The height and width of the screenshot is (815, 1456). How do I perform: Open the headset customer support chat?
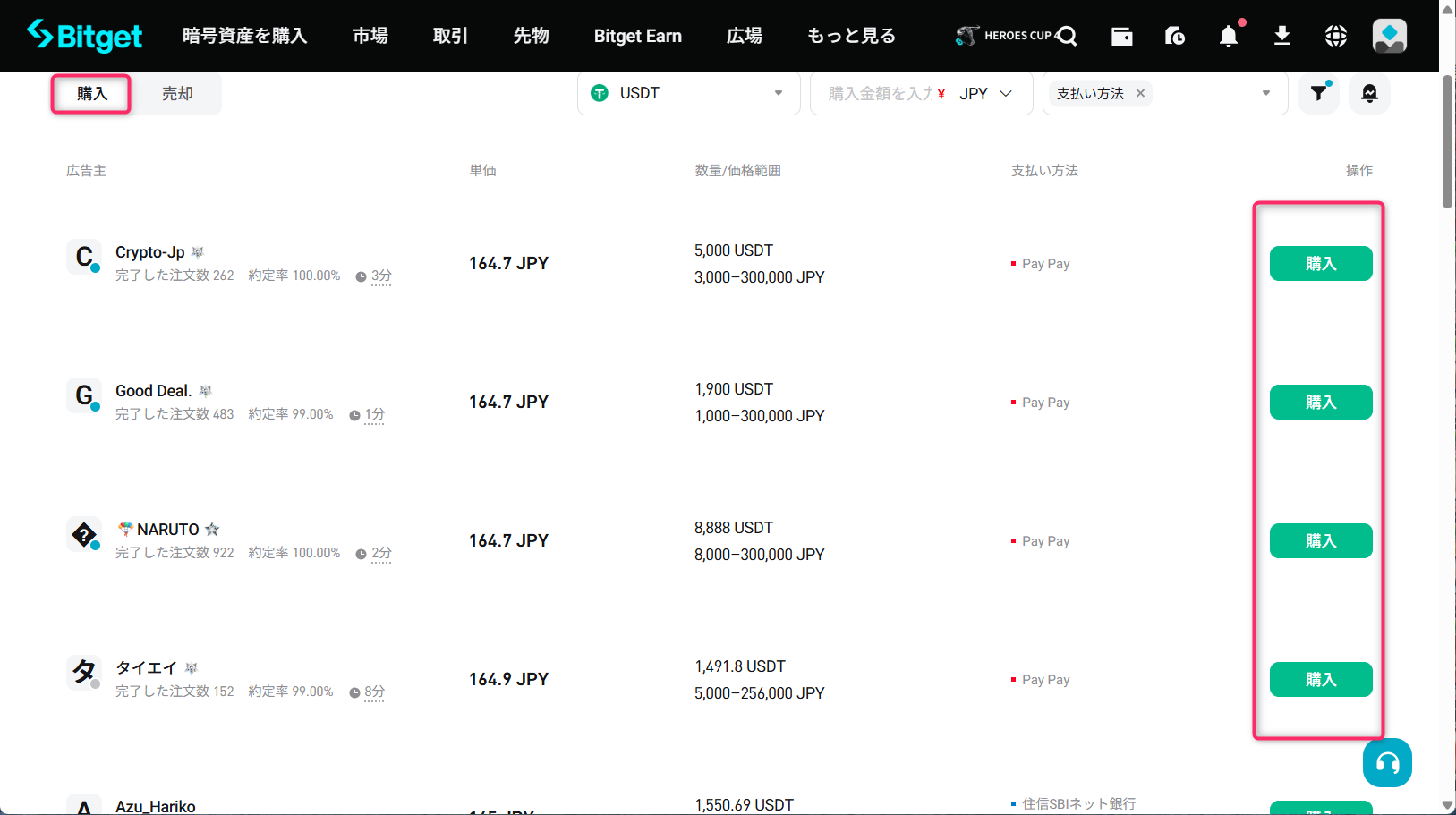(x=1387, y=762)
